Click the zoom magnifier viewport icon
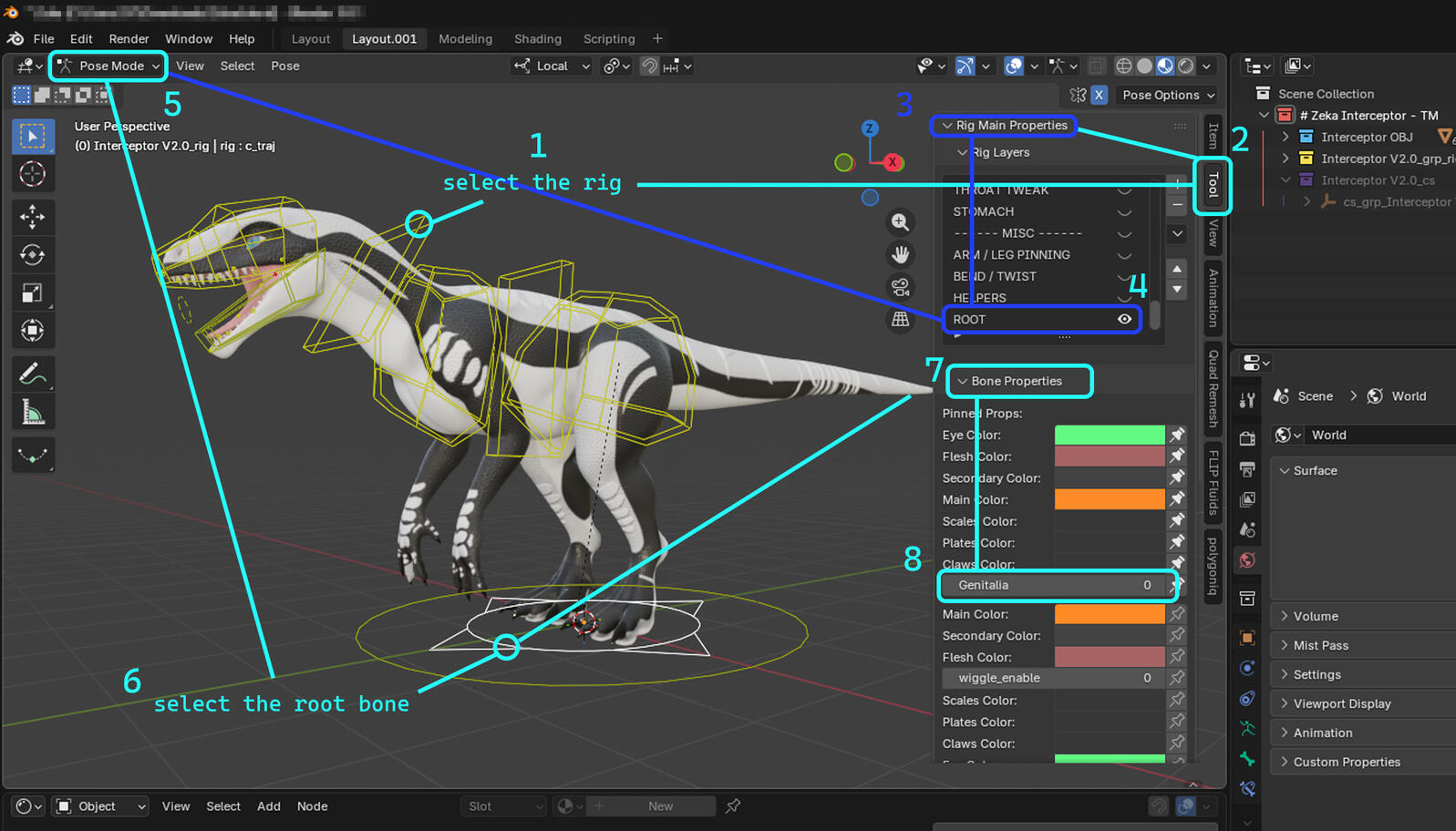This screenshot has width=1456, height=831. tap(900, 222)
